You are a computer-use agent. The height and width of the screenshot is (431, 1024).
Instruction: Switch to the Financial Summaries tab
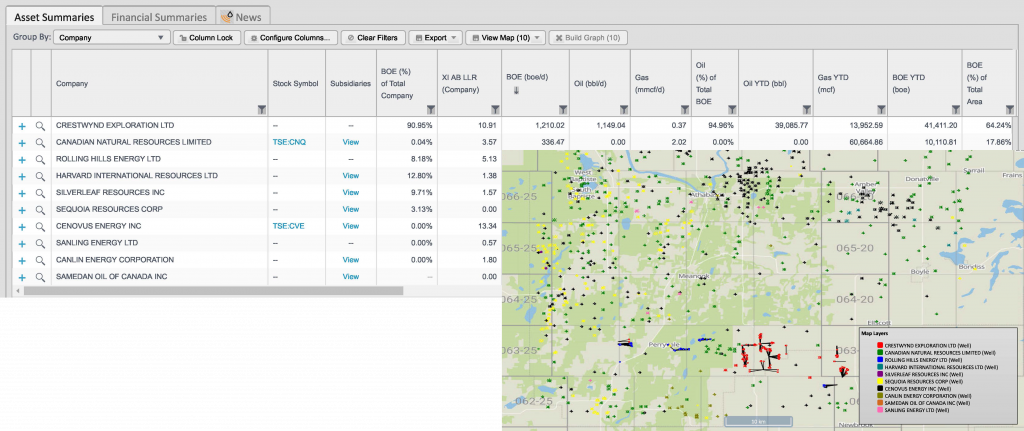tap(159, 17)
